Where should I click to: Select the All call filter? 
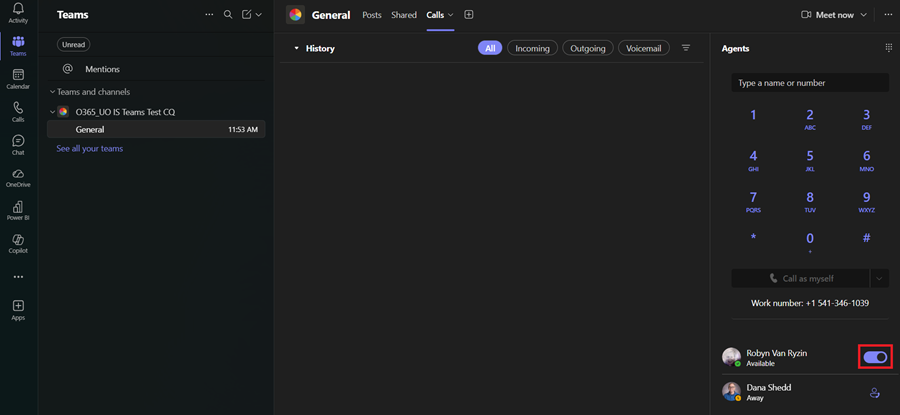tap(490, 49)
